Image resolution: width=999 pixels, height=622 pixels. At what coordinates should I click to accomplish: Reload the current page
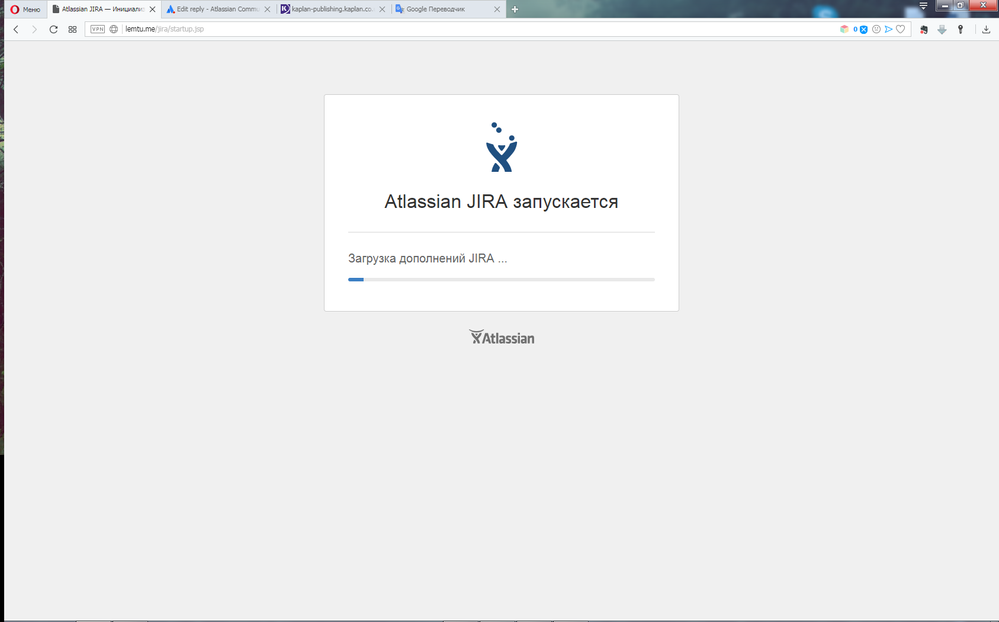[54, 29]
